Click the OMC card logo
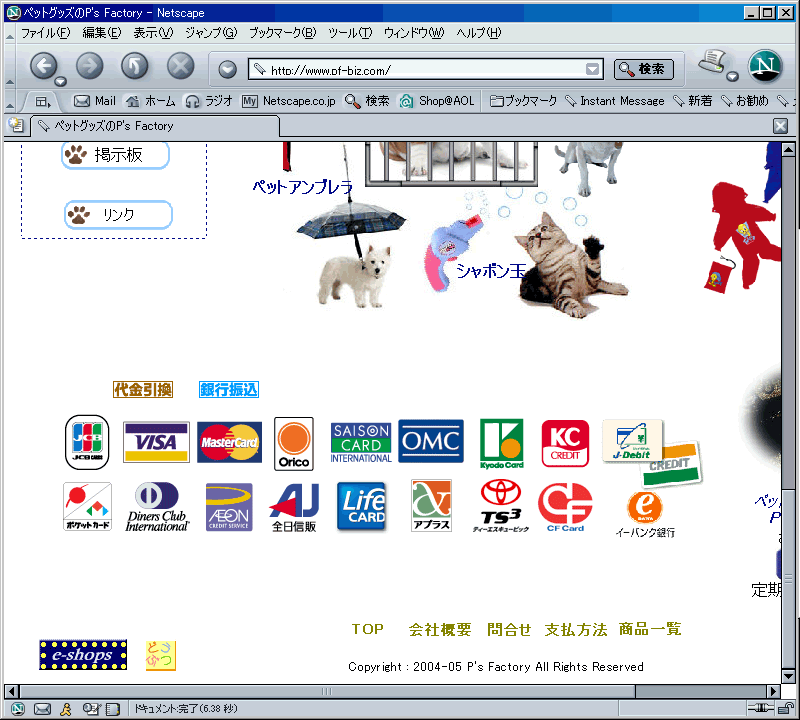Viewport: 800px width, 720px height. tap(431, 441)
